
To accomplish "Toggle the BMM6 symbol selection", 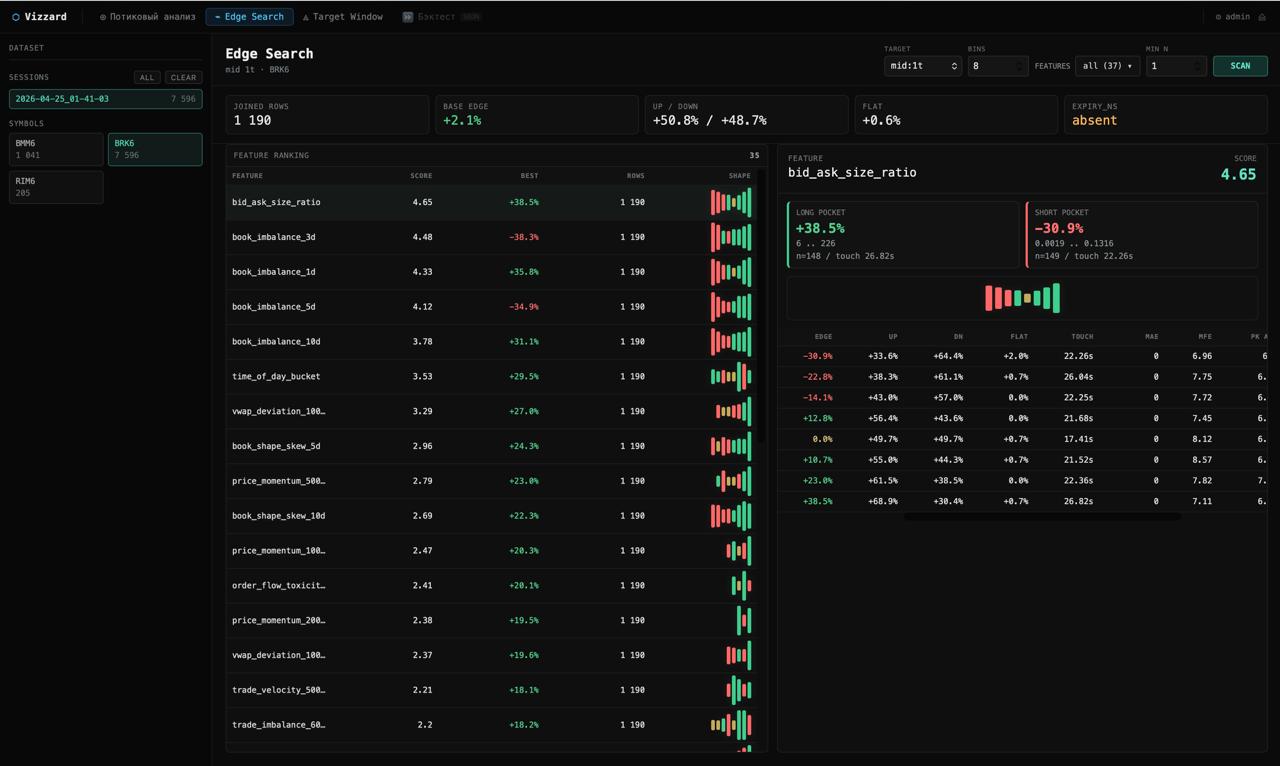I will tap(56, 149).
